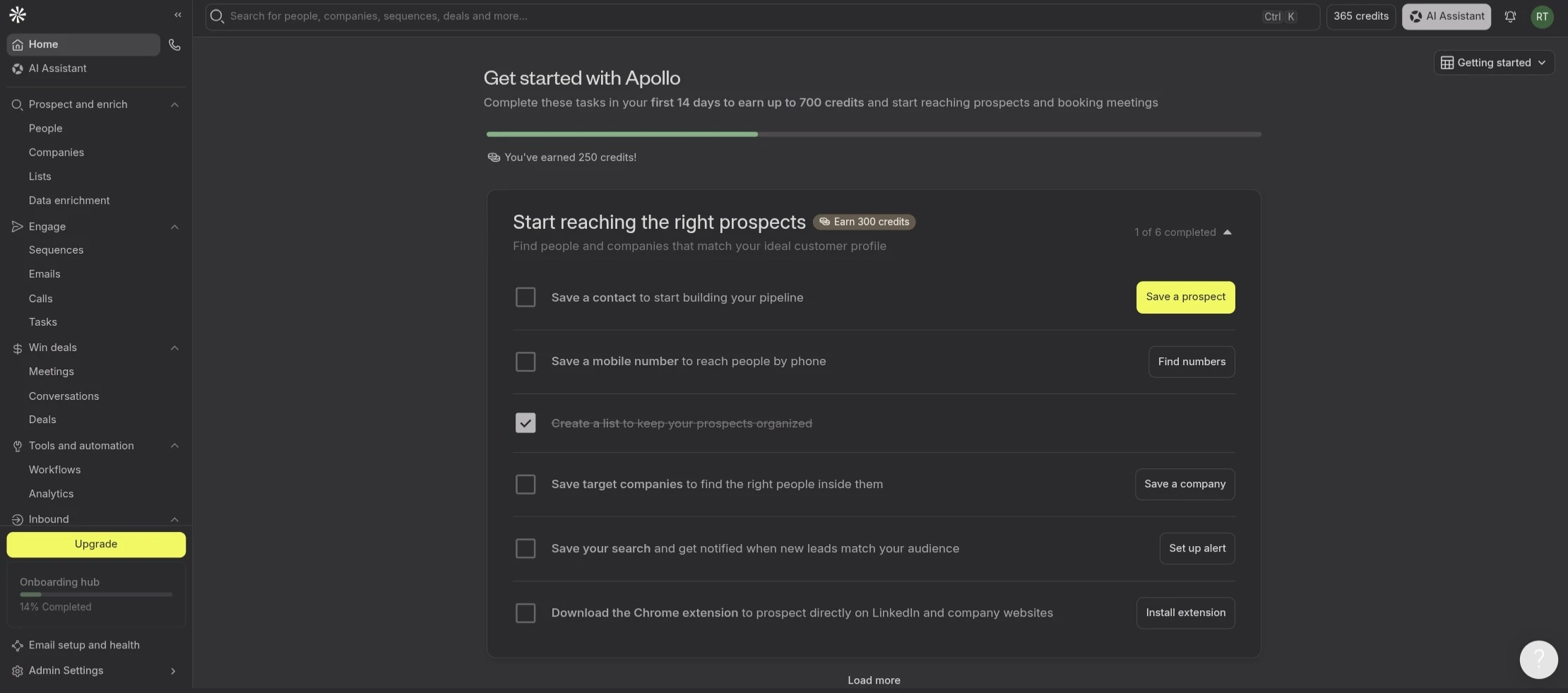Click the Save a prospect button

(1185, 297)
